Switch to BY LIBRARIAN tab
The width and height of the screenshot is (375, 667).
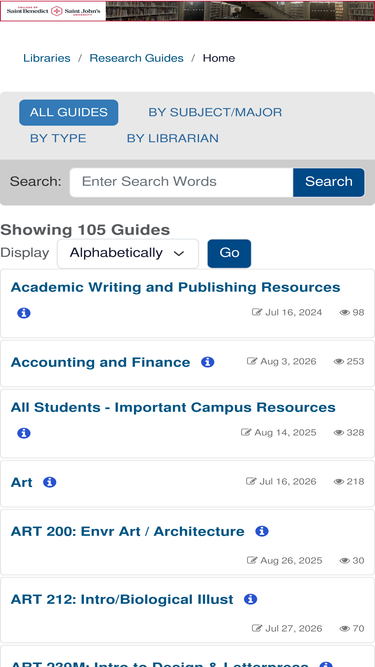(x=173, y=139)
